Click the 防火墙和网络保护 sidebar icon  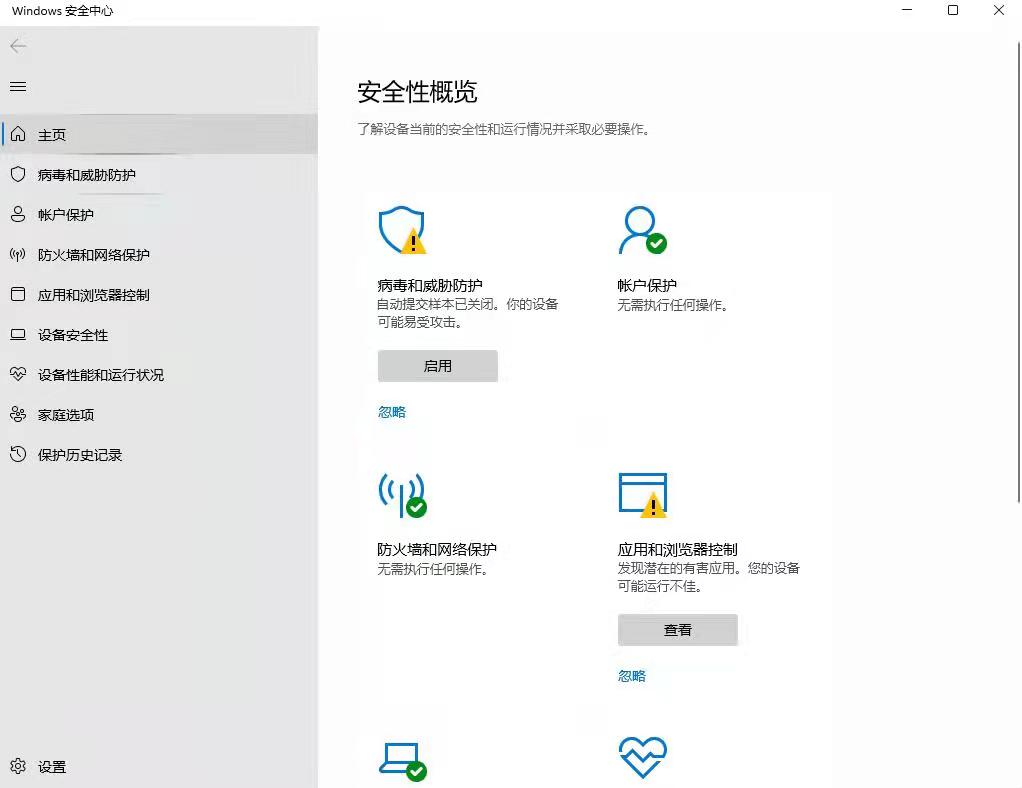pos(17,254)
